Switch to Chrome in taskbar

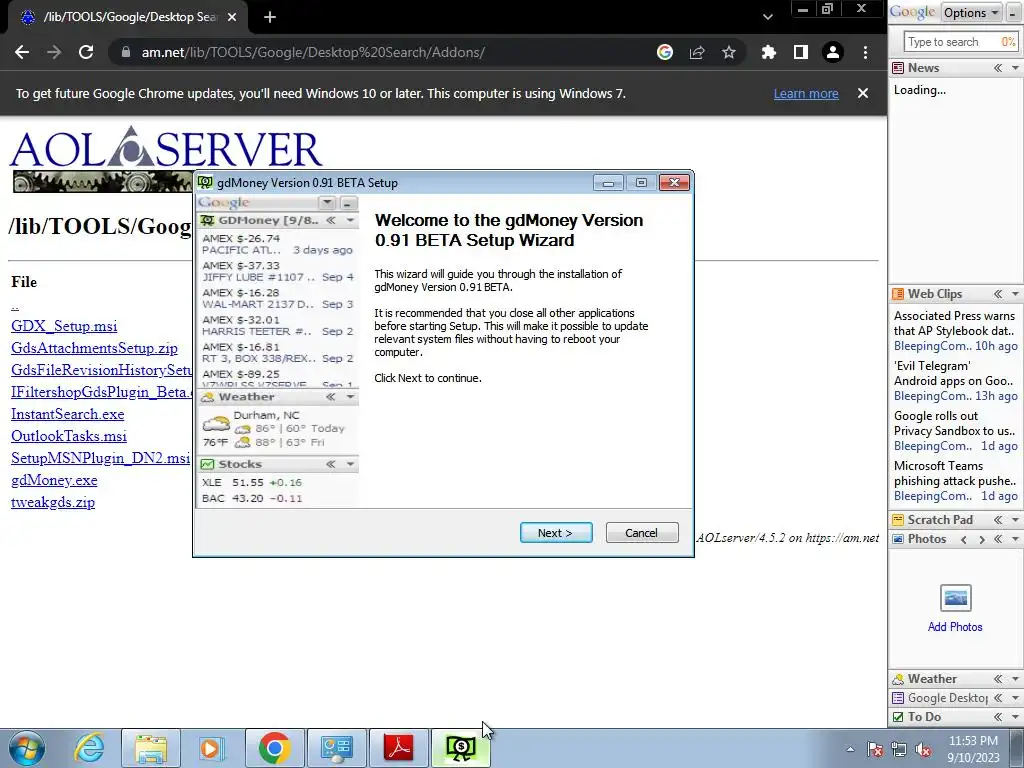click(x=274, y=748)
